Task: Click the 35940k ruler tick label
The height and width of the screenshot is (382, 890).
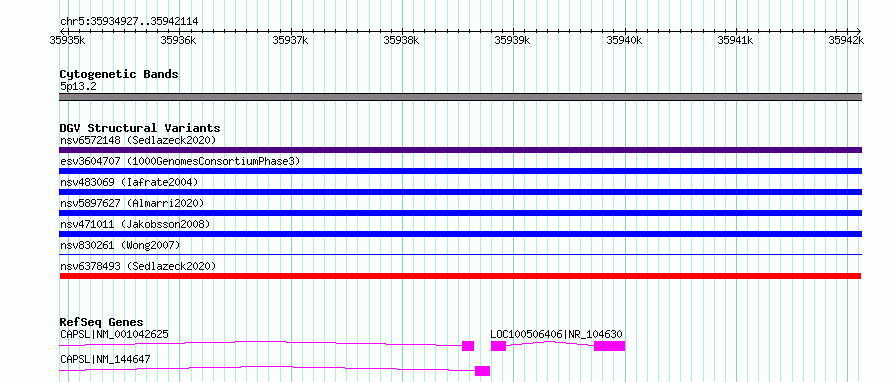Action: point(625,40)
